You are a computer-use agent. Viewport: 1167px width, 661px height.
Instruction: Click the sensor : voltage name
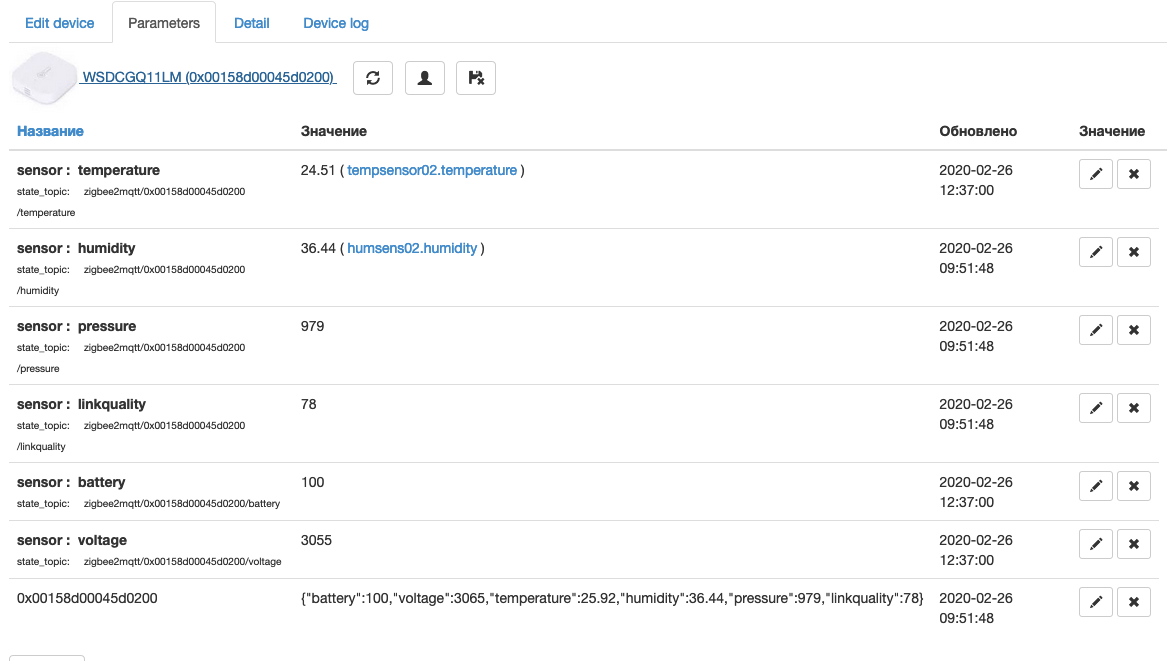point(72,540)
